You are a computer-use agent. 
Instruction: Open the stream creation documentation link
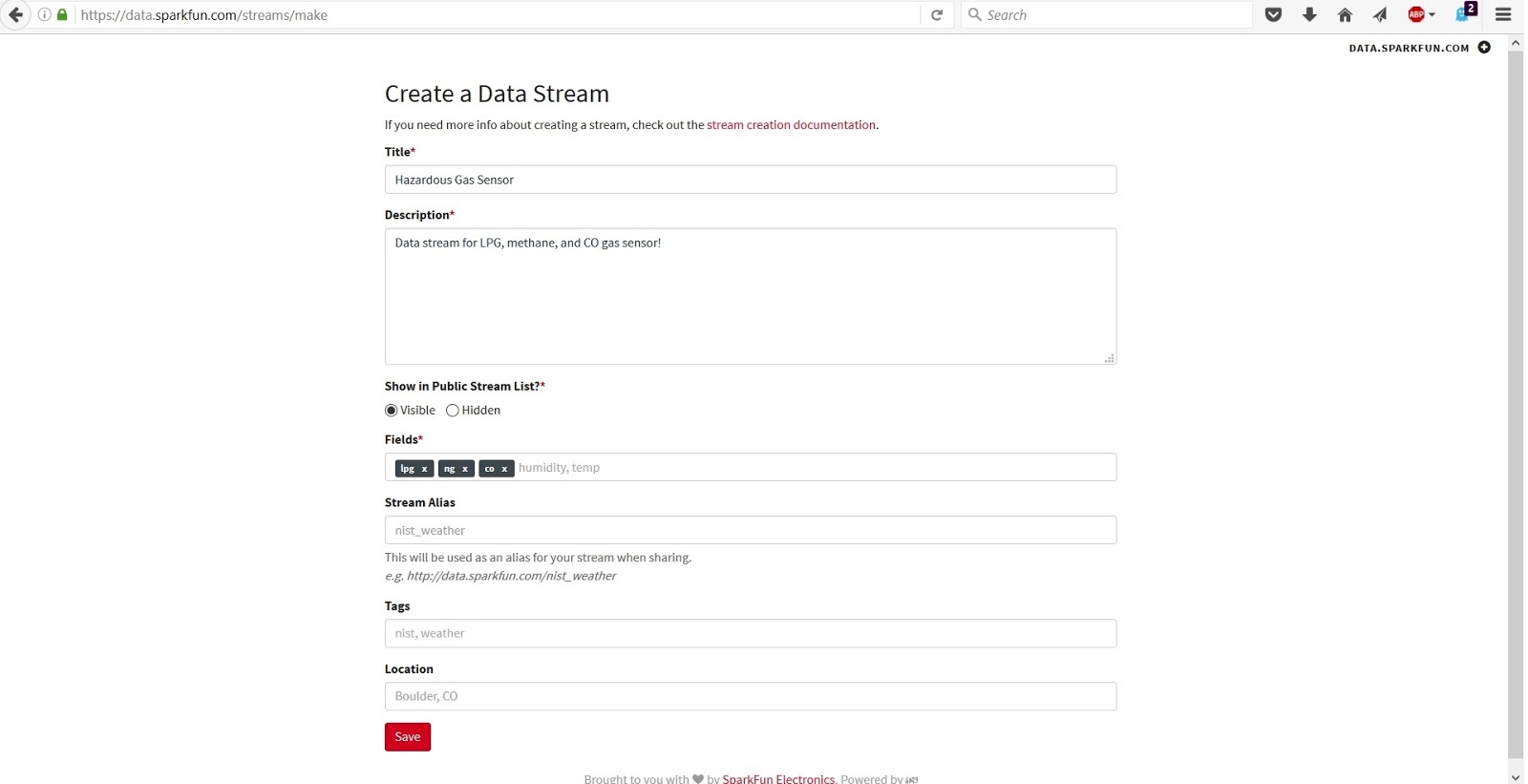pyautogui.click(x=791, y=125)
